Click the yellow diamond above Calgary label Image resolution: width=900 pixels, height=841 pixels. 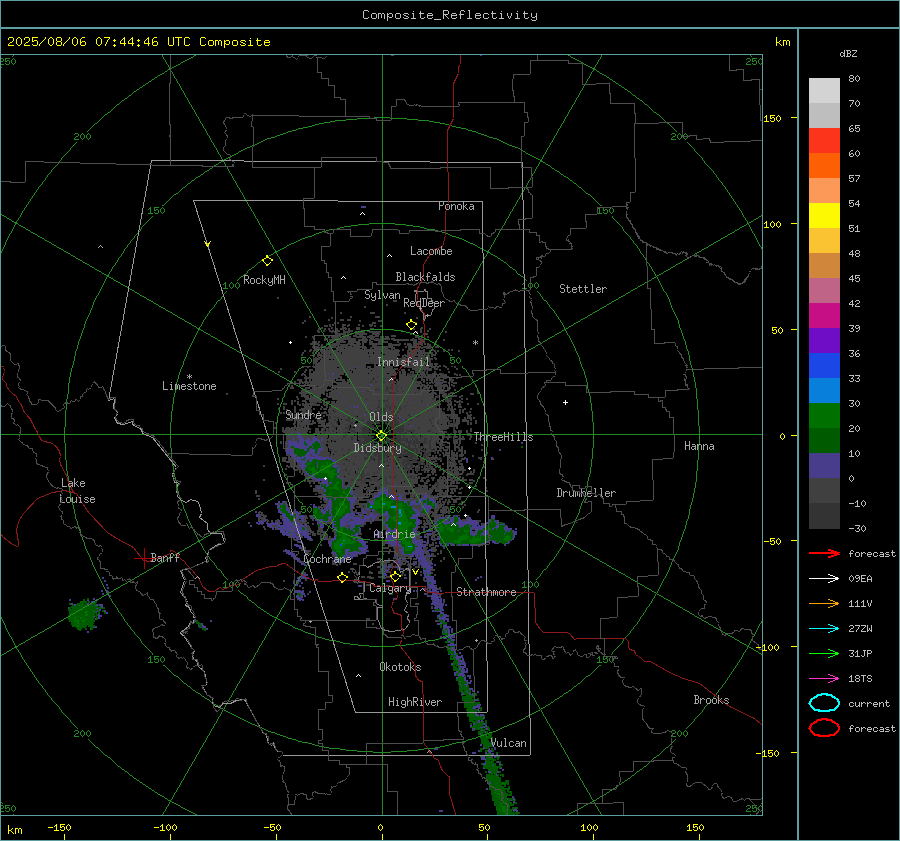(395, 576)
